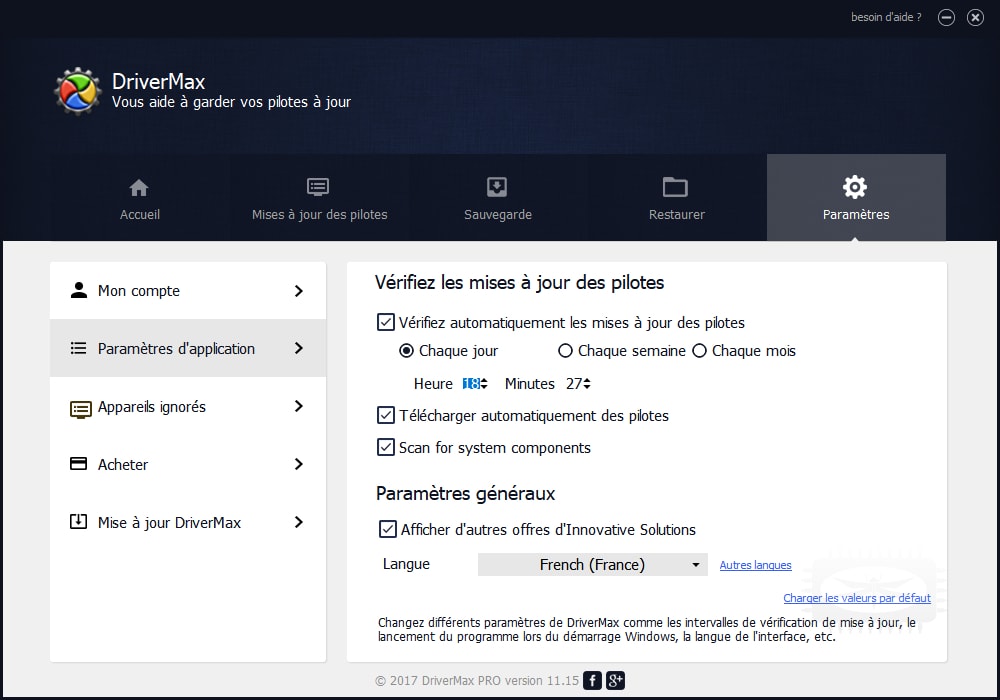Click the version text DriverMax PRO 11.15
Image resolution: width=1000 pixels, height=700 pixels.
pos(477,680)
